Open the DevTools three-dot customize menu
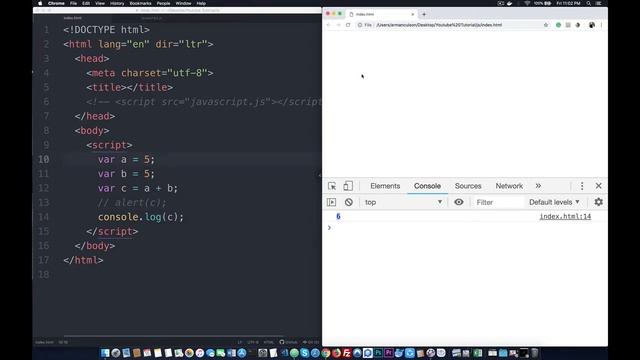 click(582, 186)
